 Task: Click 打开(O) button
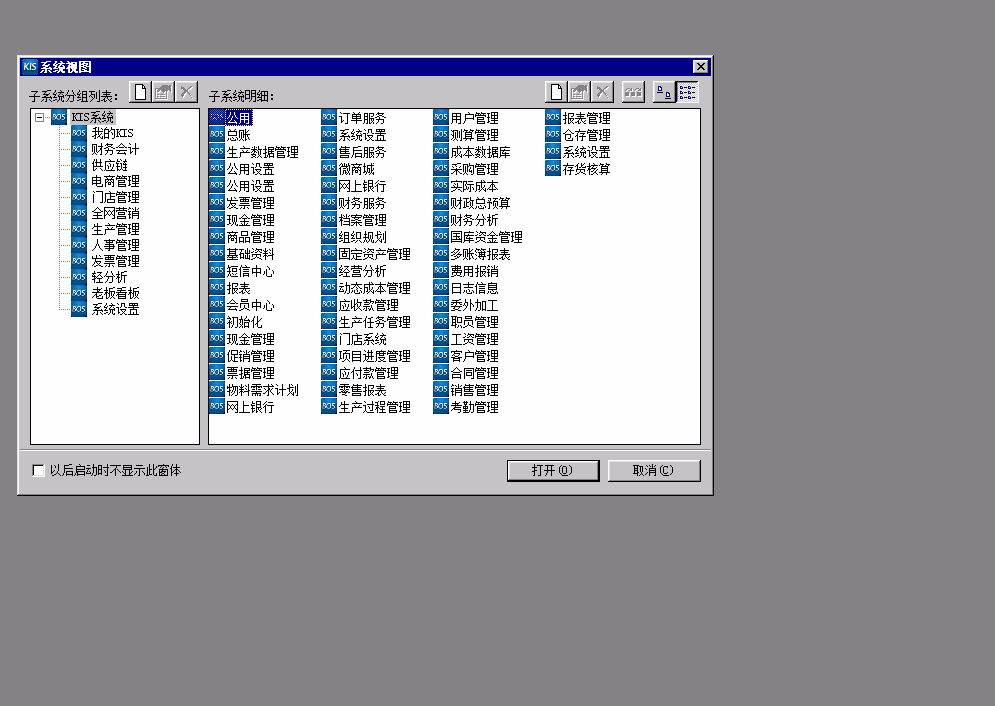[x=553, y=471]
